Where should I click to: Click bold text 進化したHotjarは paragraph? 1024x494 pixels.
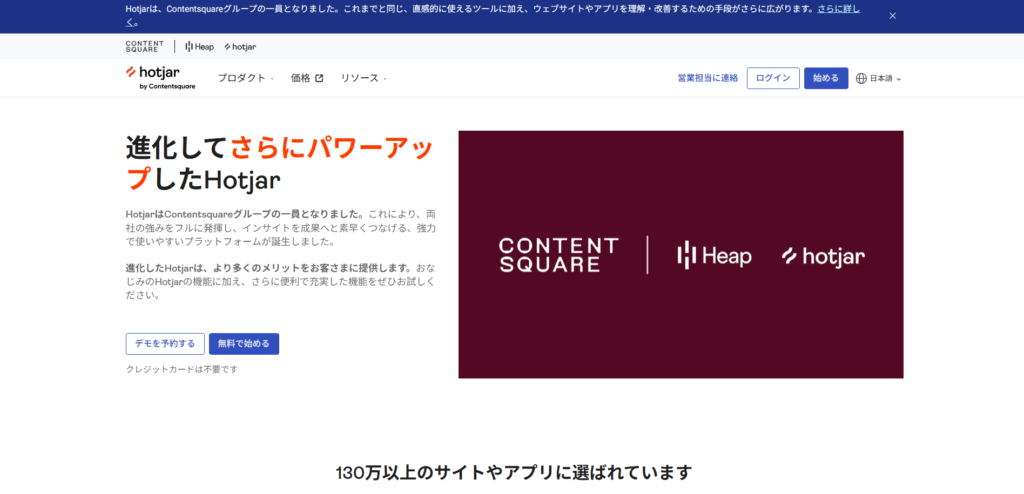coord(269,268)
